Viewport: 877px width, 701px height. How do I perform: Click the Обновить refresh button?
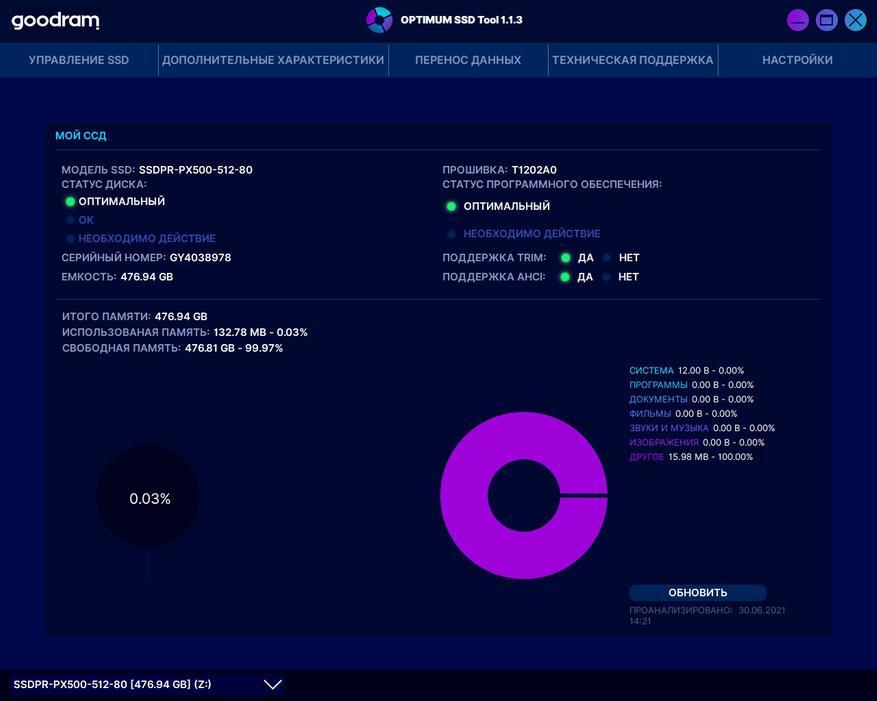coord(697,592)
